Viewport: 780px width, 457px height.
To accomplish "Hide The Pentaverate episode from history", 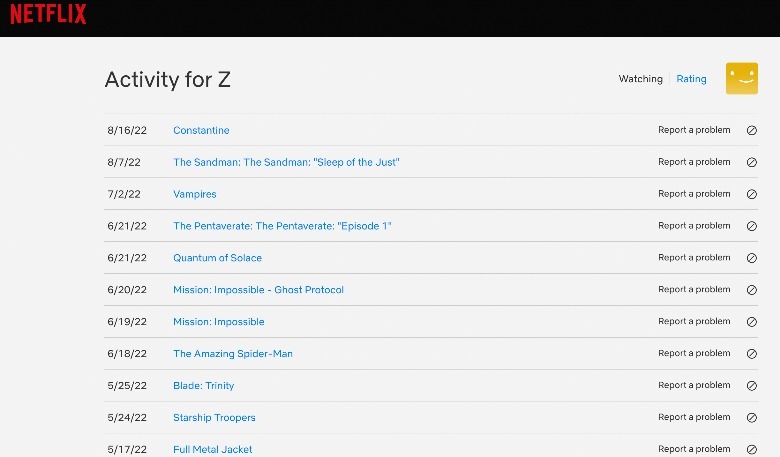I will click(x=752, y=226).
